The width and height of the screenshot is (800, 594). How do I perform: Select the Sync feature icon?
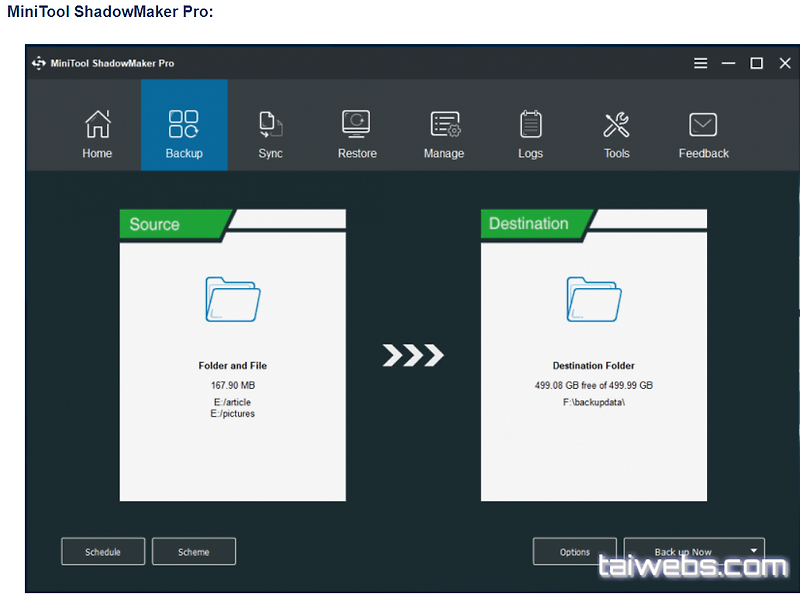pyautogui.click(x=270, y=130)
